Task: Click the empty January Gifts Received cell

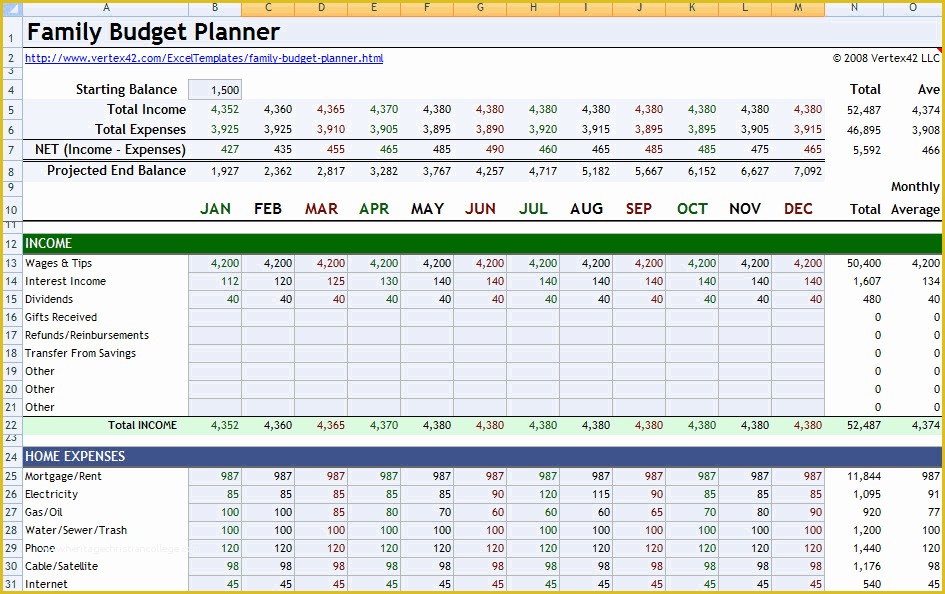Action: 215,317
